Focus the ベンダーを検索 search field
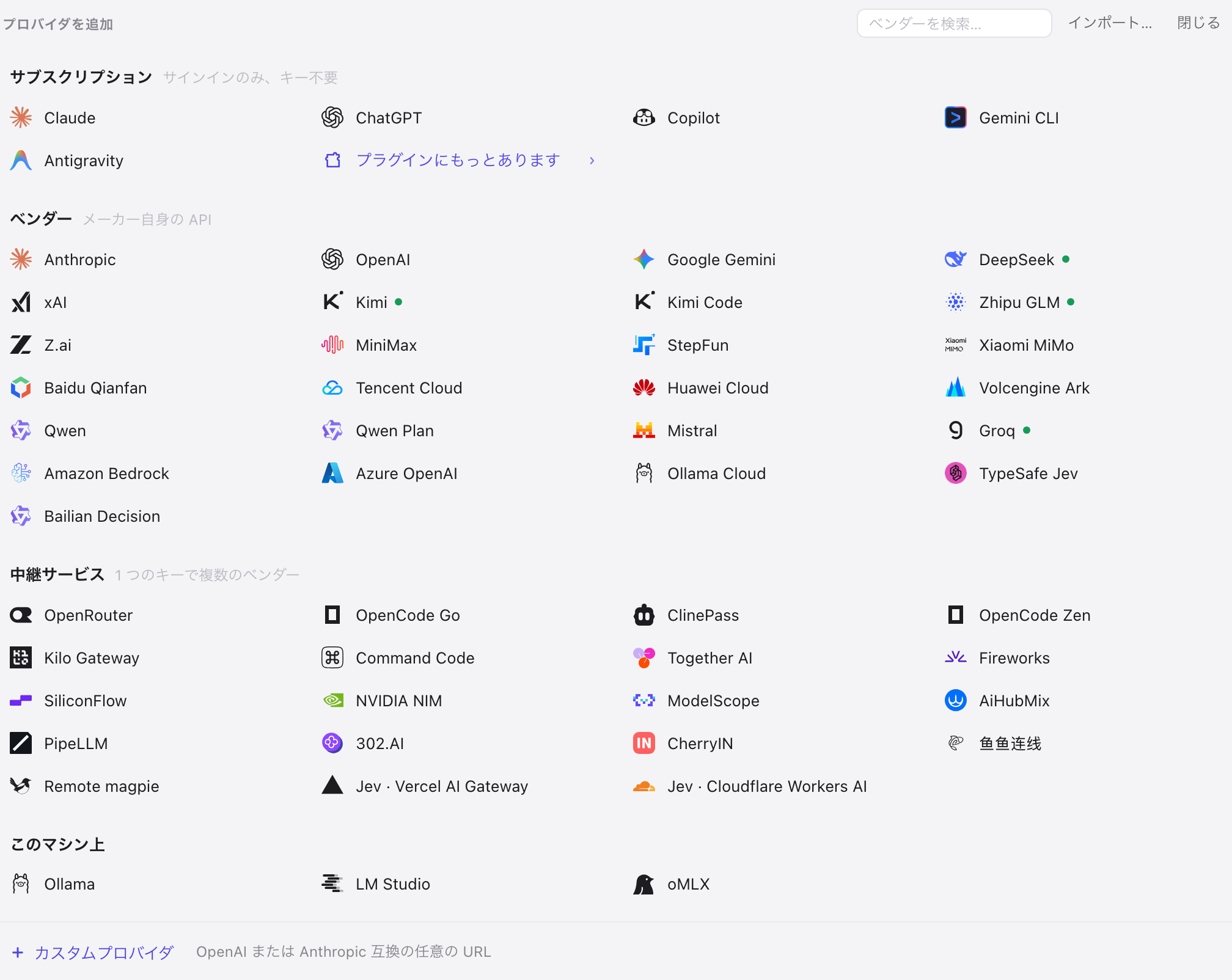 click(x=954, y=23)
